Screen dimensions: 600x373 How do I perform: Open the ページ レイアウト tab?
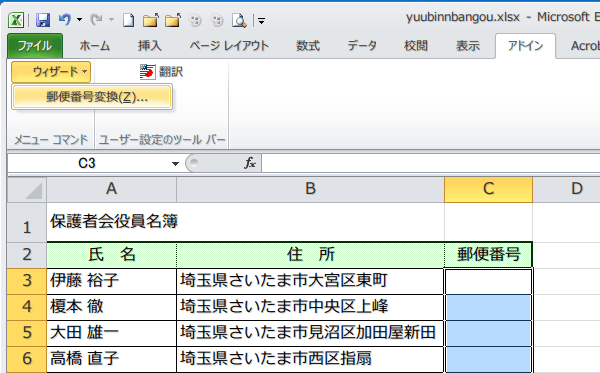pyautogui.click(x=229, y=46)
